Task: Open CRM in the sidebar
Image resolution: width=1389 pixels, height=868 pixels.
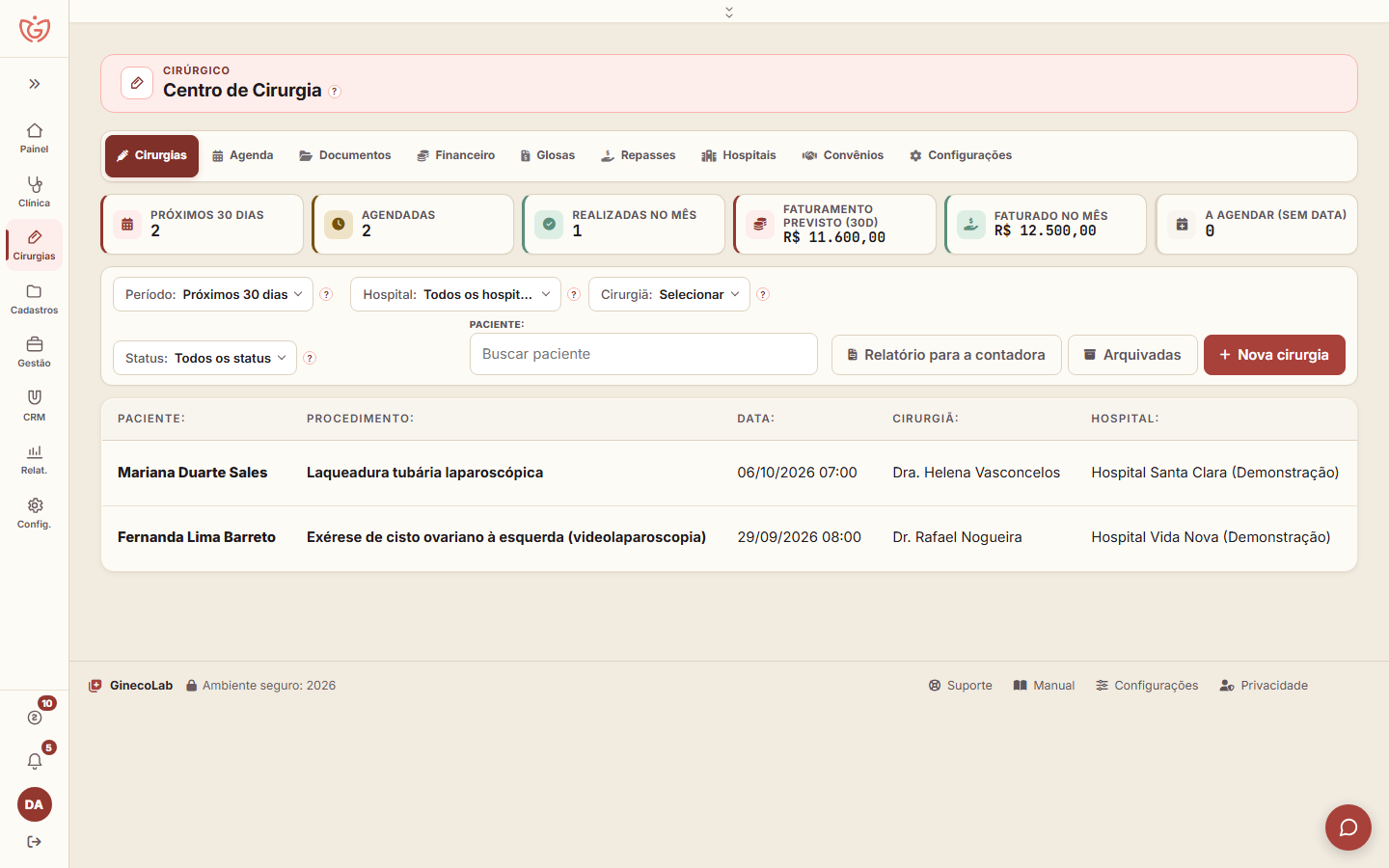Action: 35,406
